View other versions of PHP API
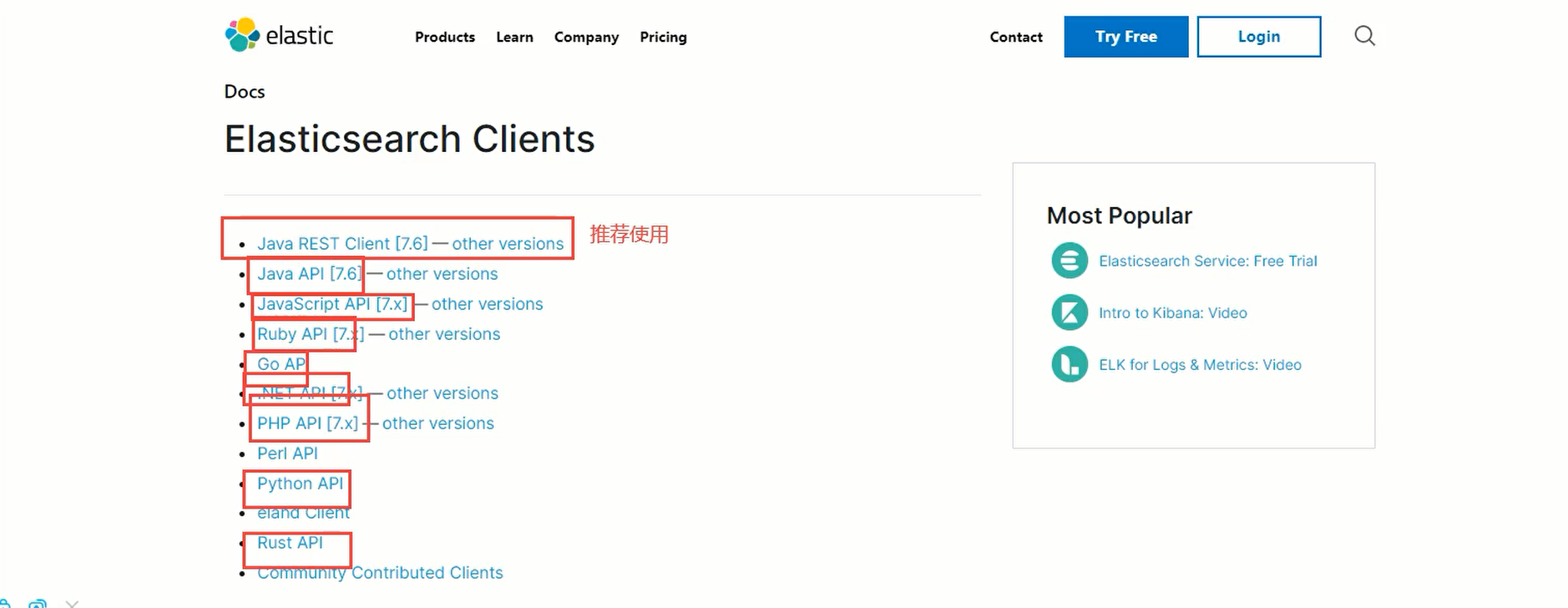Viewport: 1568px width, 608px height. coord(438,423)
